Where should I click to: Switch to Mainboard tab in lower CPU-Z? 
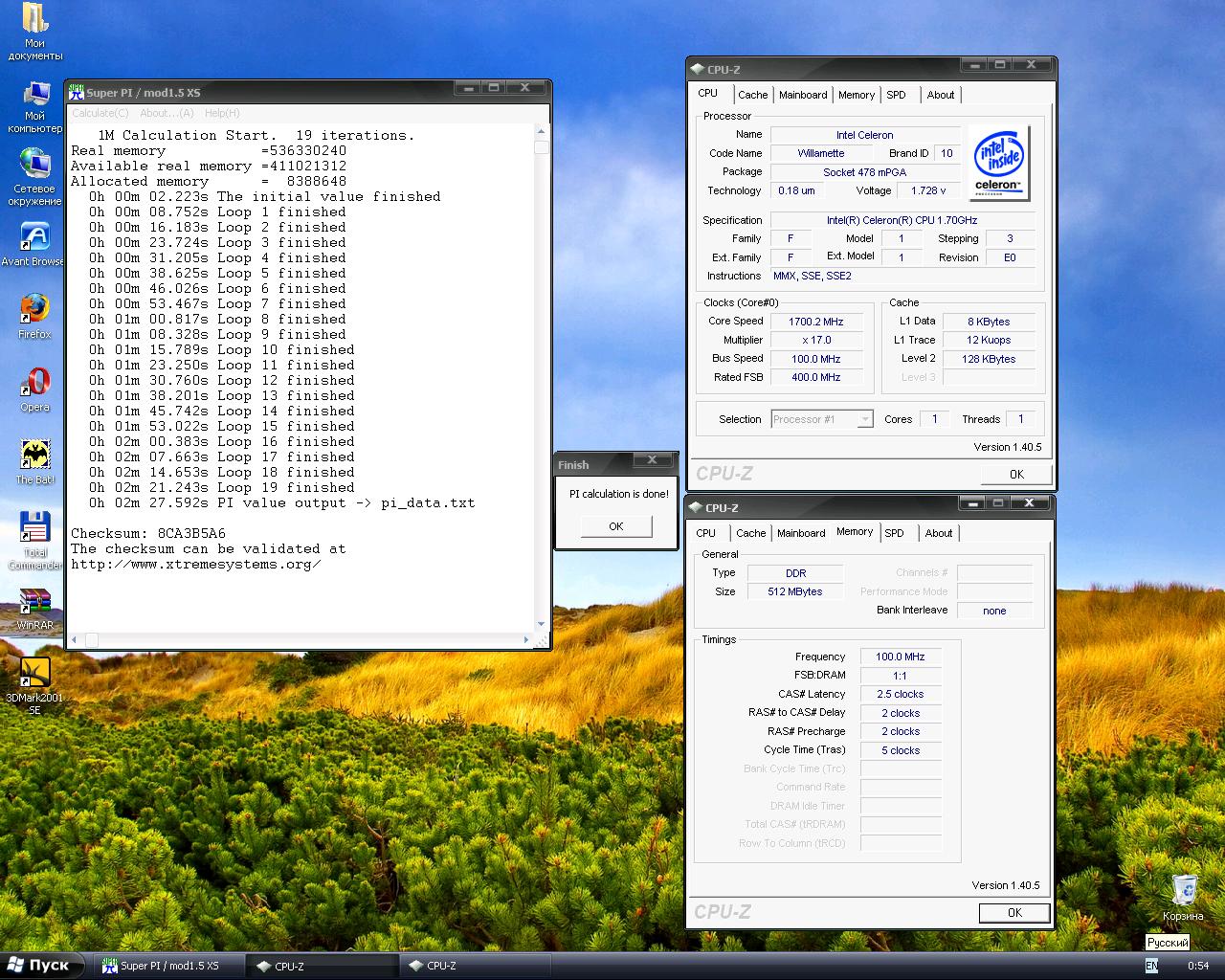(x=801, y=533)
